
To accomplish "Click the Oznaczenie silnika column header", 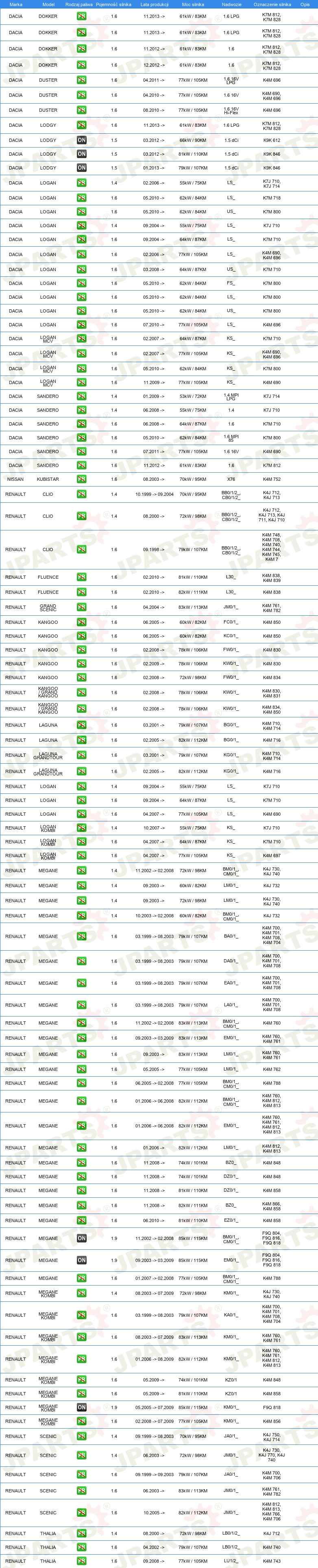I will tap(272, 4).
